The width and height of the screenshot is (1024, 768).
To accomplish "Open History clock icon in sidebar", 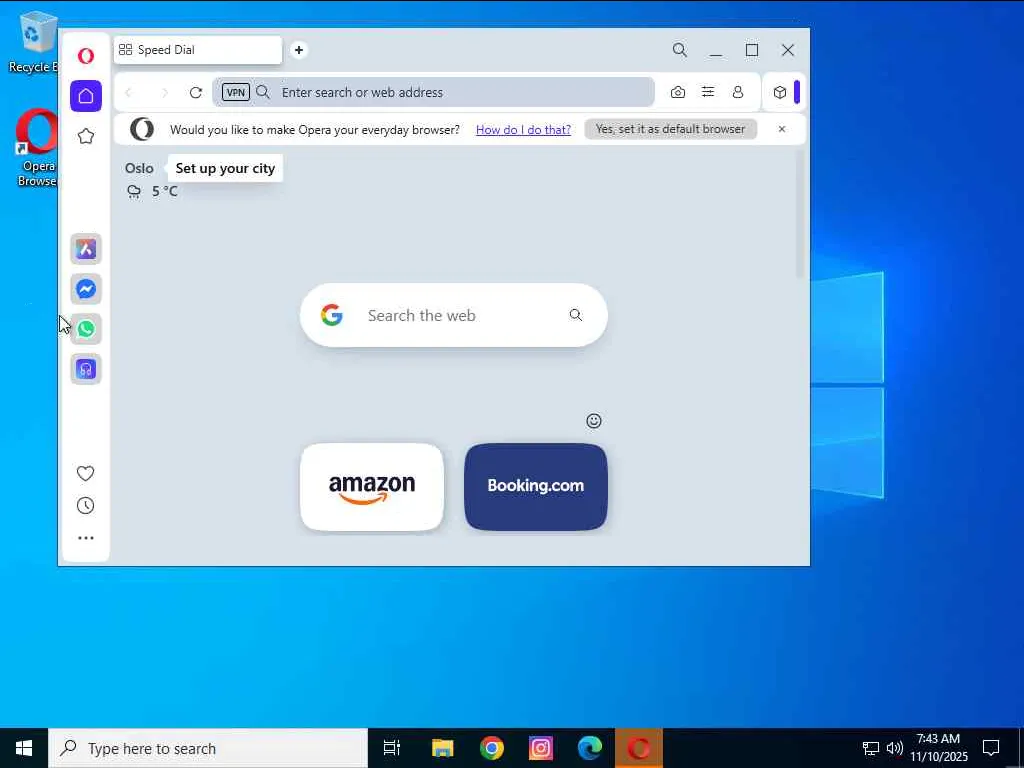I will coord(86,505).
